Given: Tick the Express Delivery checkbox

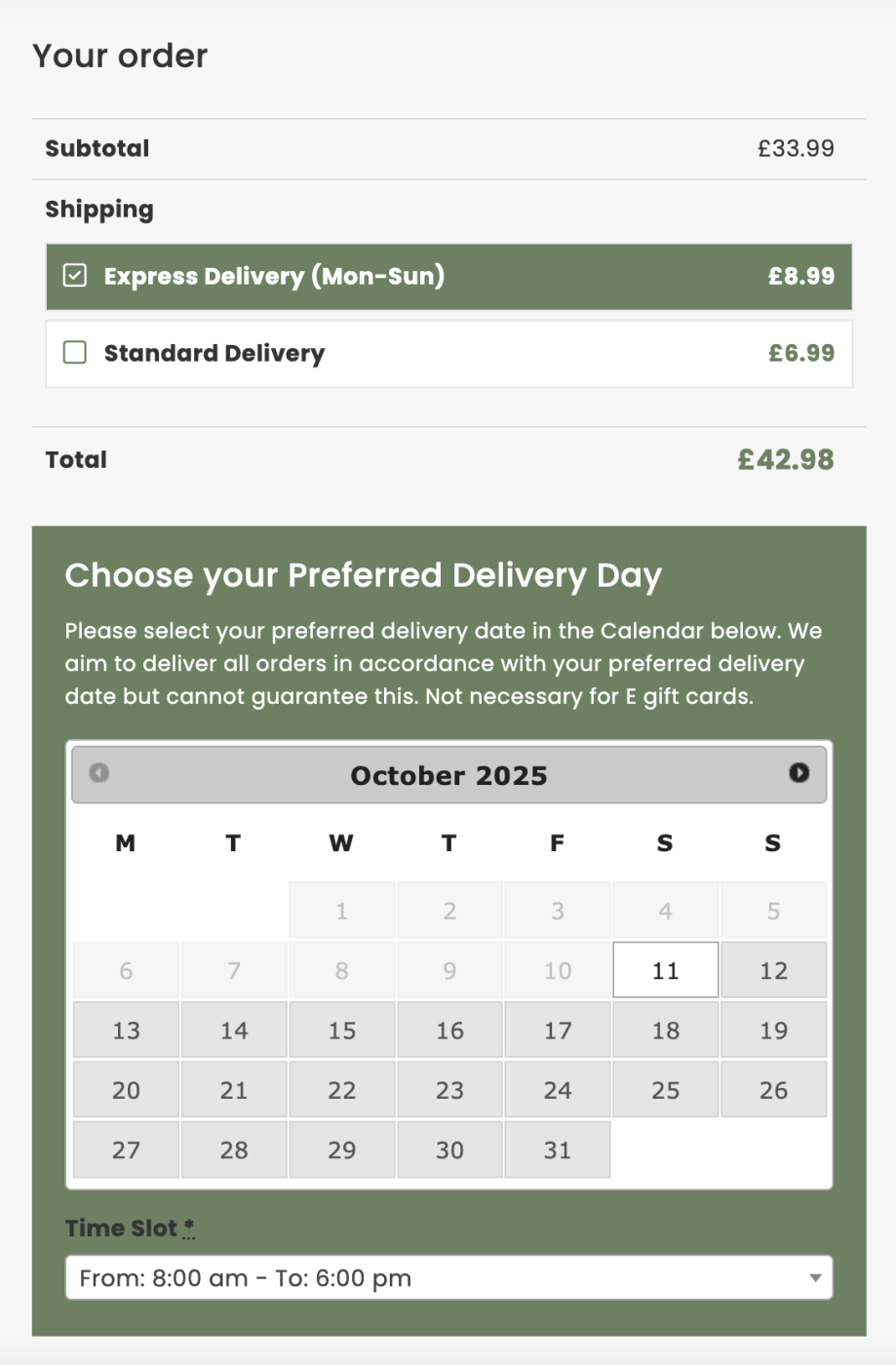Looking at the screenshot, I should 75,276.
